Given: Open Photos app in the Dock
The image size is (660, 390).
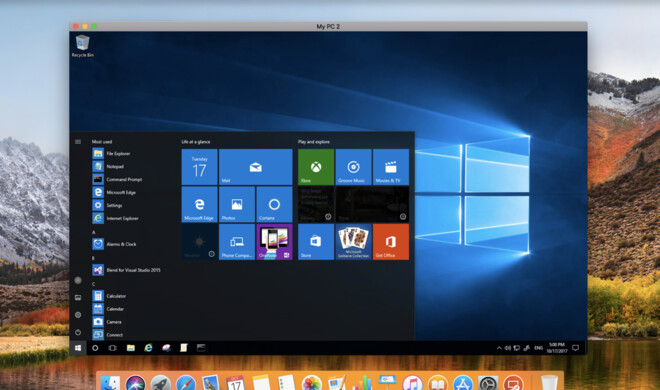Looking at the screenshot, I should (x=312, y=384).
